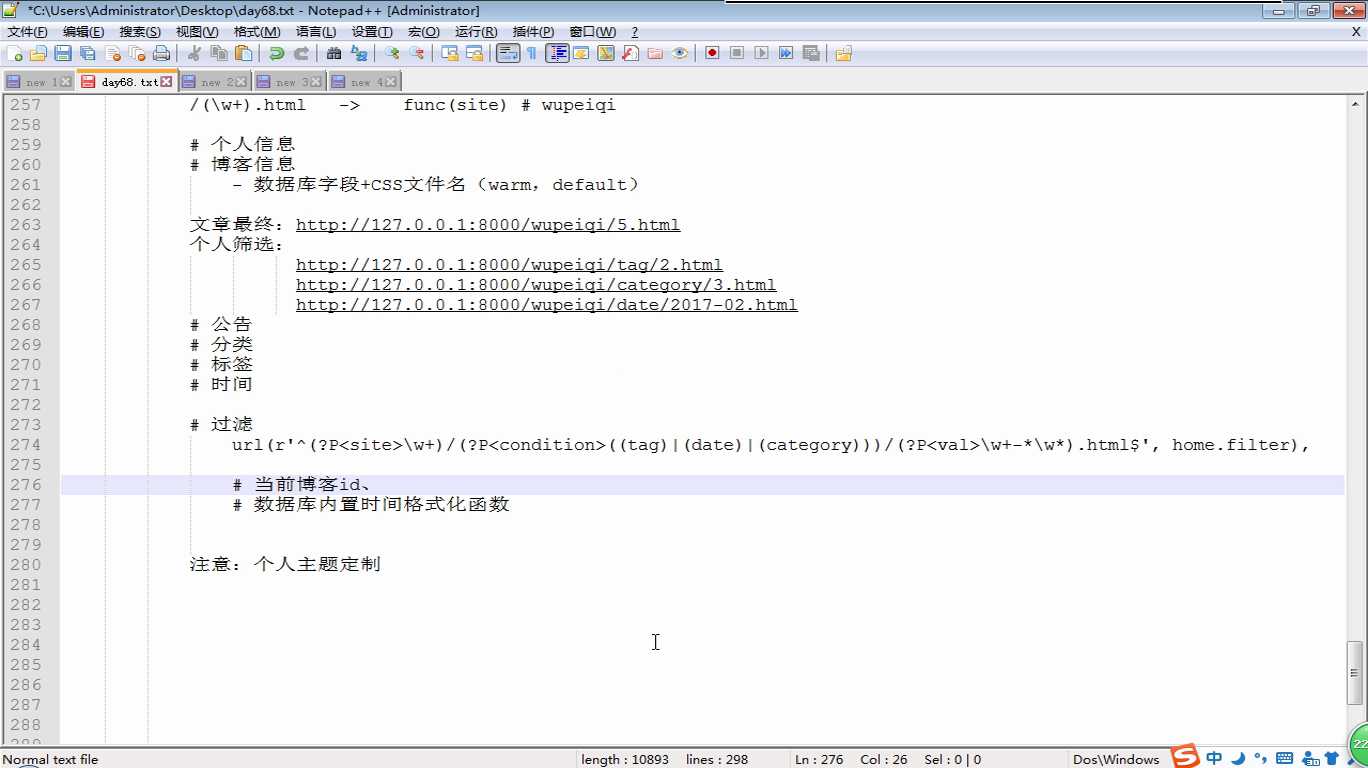Click the Sogou input method S icon

(1185, 757)
